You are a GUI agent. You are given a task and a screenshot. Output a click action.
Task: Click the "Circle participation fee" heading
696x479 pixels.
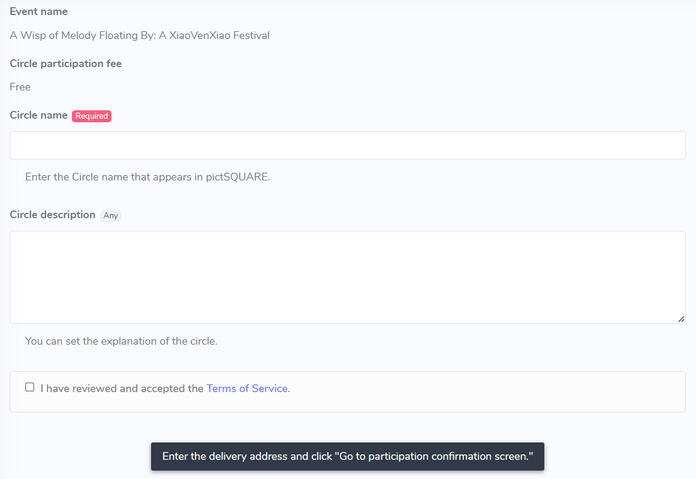tap(66, 64)
